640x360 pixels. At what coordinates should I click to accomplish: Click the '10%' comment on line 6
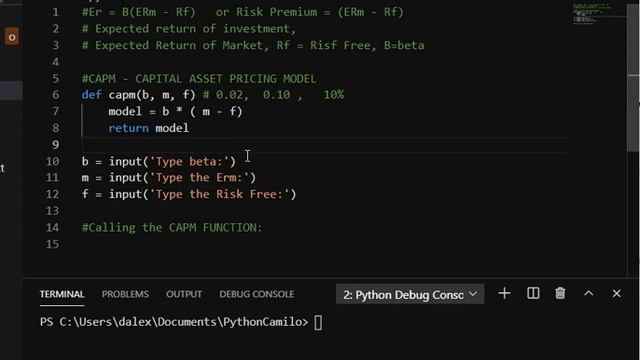pos(333,95)
